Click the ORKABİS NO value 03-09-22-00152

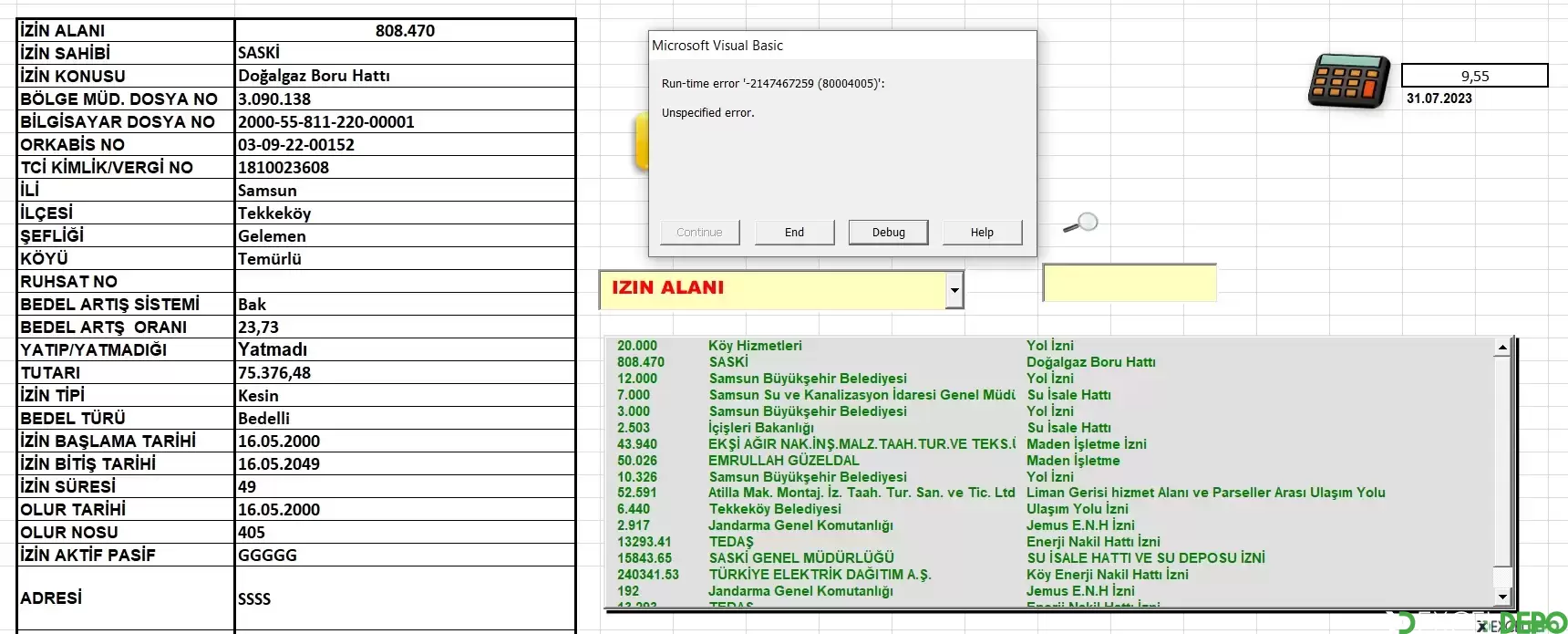(x=405, y=144)
